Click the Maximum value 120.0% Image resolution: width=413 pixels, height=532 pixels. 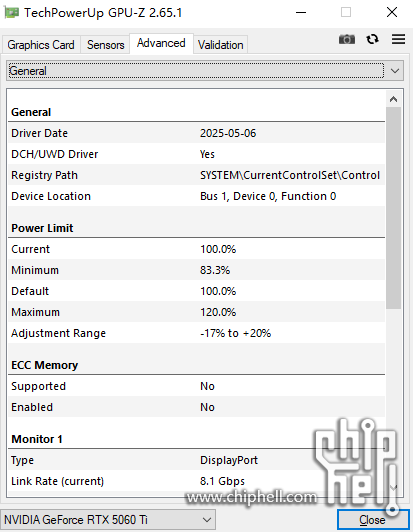point(218,312)
